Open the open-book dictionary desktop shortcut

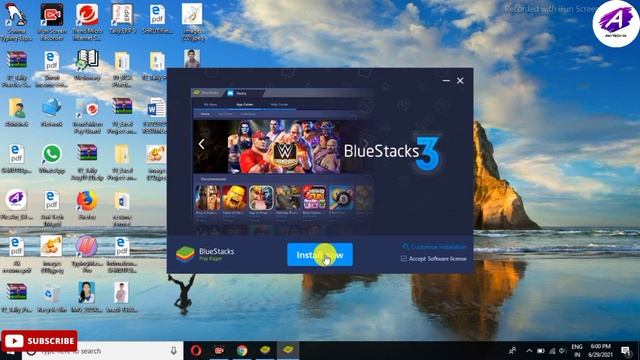tap(87, 64)
